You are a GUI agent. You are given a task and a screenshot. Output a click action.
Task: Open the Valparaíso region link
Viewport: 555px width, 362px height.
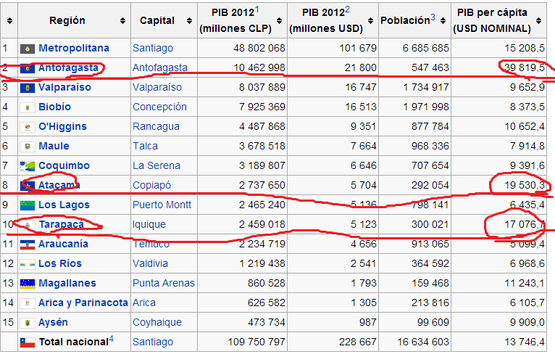[65, 87]
